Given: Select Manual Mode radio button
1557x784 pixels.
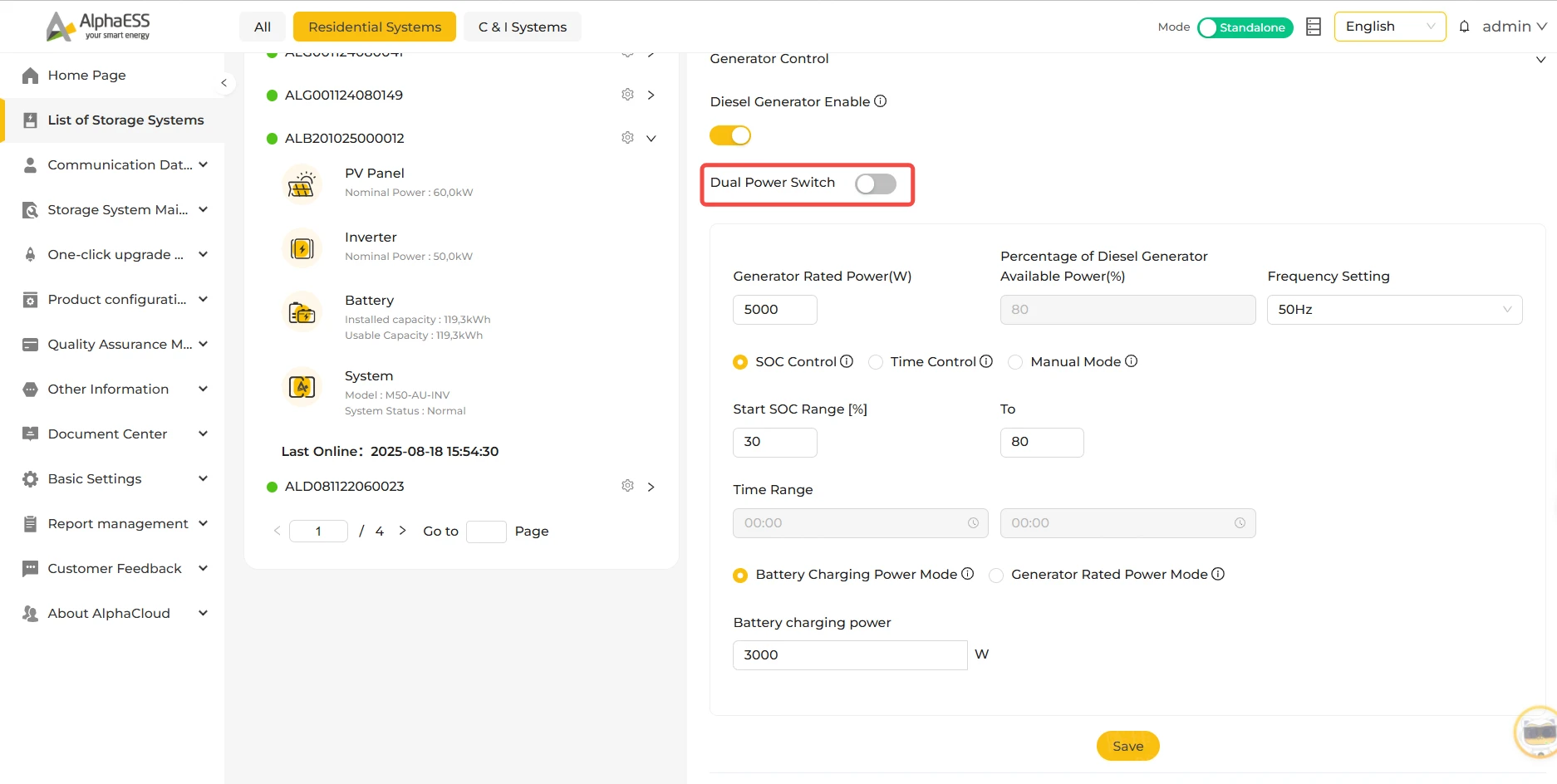Looking at the screenshot, I should coord(1015,362).
